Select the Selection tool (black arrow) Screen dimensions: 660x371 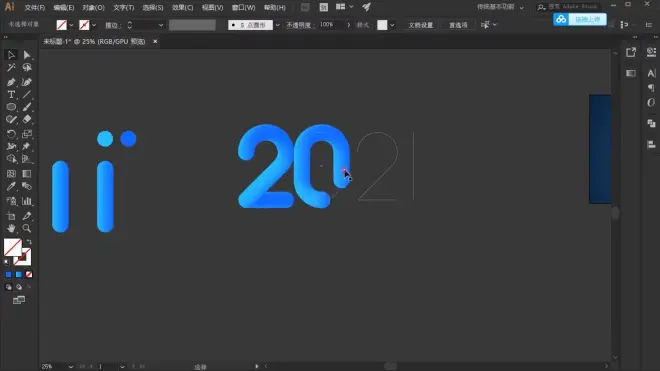(x=11, y=55)
